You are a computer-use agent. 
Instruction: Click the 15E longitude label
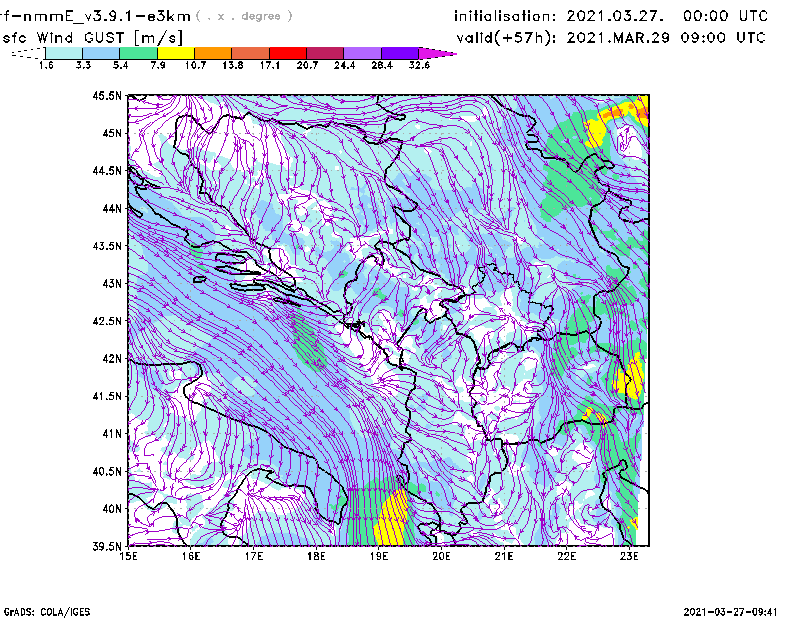[x=128, y=556]
